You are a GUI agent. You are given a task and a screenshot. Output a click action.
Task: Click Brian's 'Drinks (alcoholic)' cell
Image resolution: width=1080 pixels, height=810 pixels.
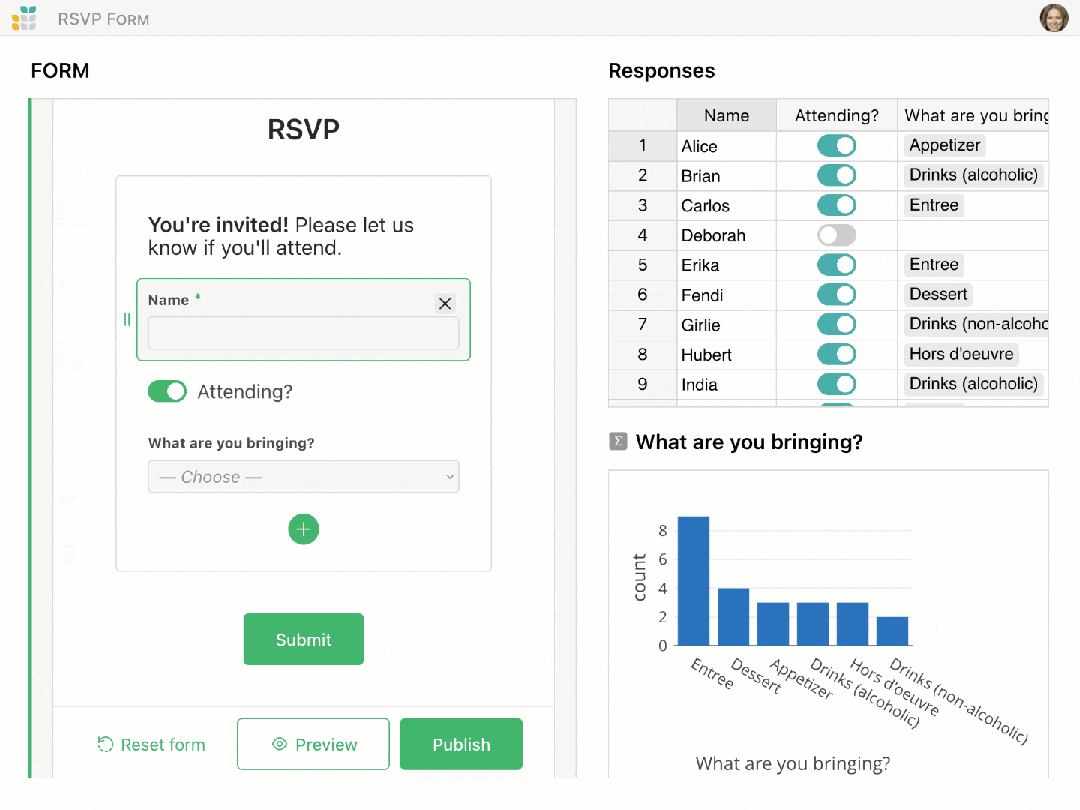pyautogui.click(x=973, y=175)
